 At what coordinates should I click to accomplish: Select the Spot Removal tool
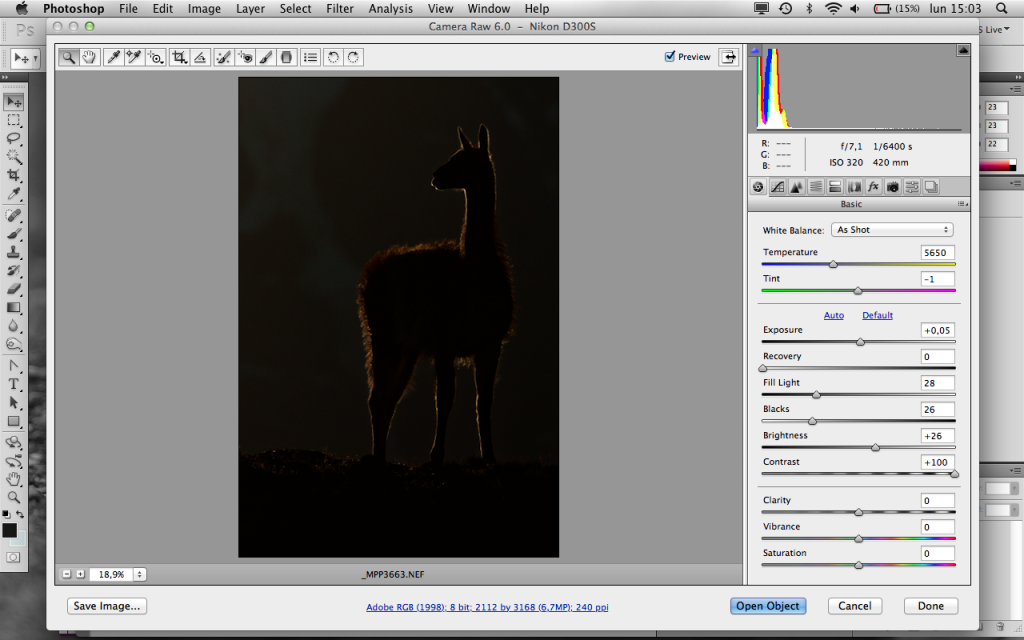[223, 57]
